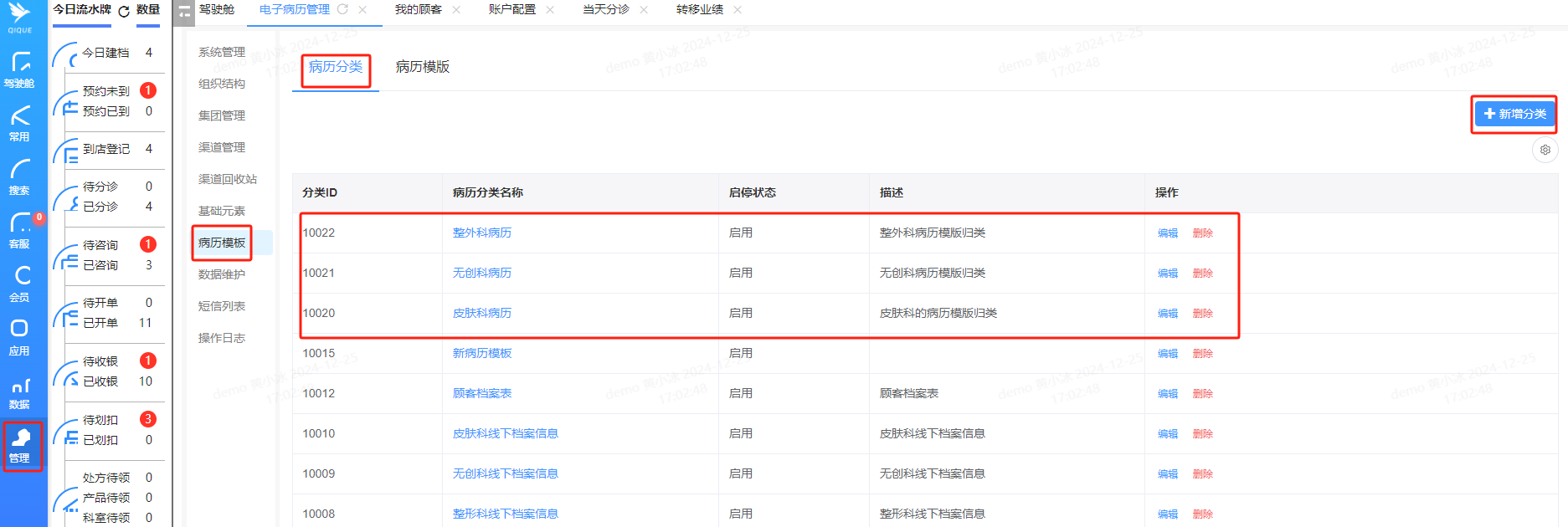This screenshot has height=527, width=1568.
Task: Reload the 电子病历管理 tab
Action: [x=342, y=9]
